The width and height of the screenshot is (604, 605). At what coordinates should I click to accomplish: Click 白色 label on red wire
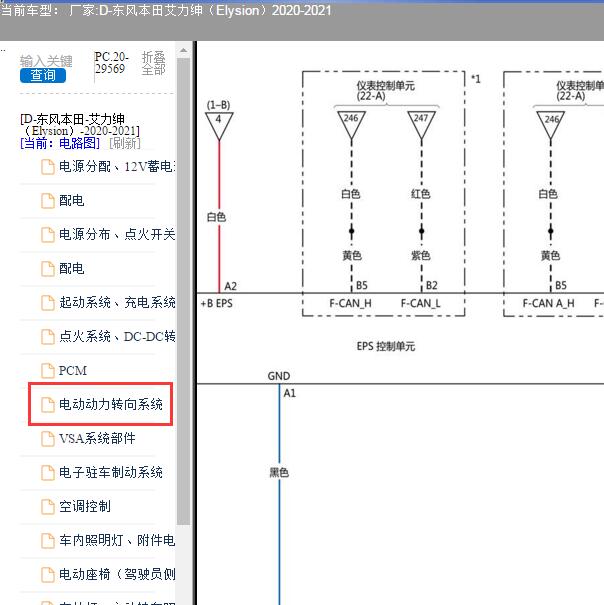coord(216,217)
